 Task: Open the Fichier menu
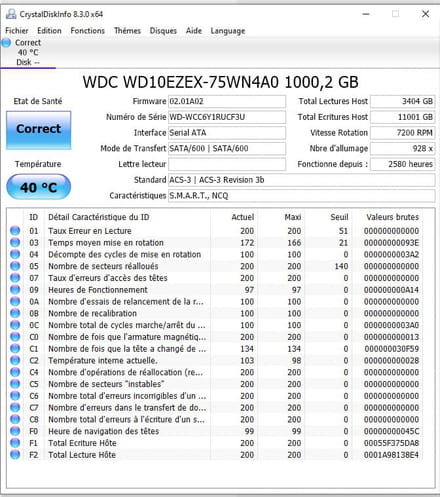pyautogui.click(x=17, y=31)
